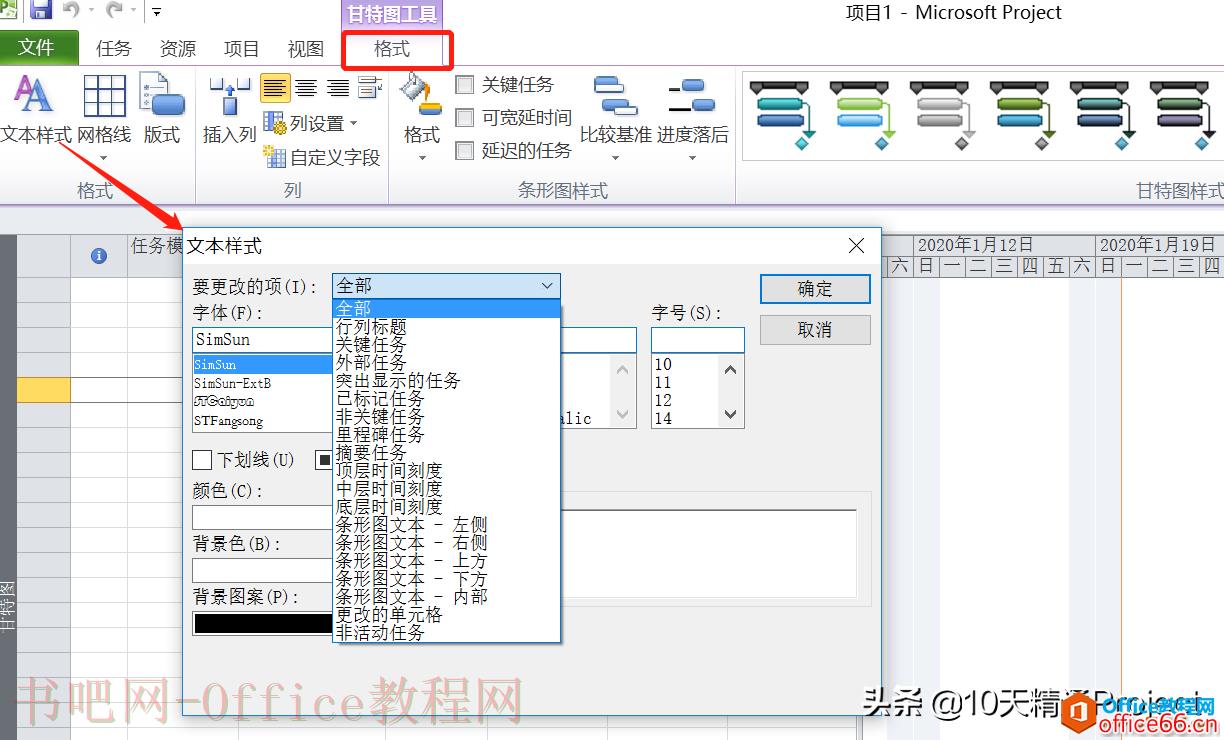Click the Undo arrow in quick access toolbar
This screenshot has width=1224, height=740.
pos(71,11)
